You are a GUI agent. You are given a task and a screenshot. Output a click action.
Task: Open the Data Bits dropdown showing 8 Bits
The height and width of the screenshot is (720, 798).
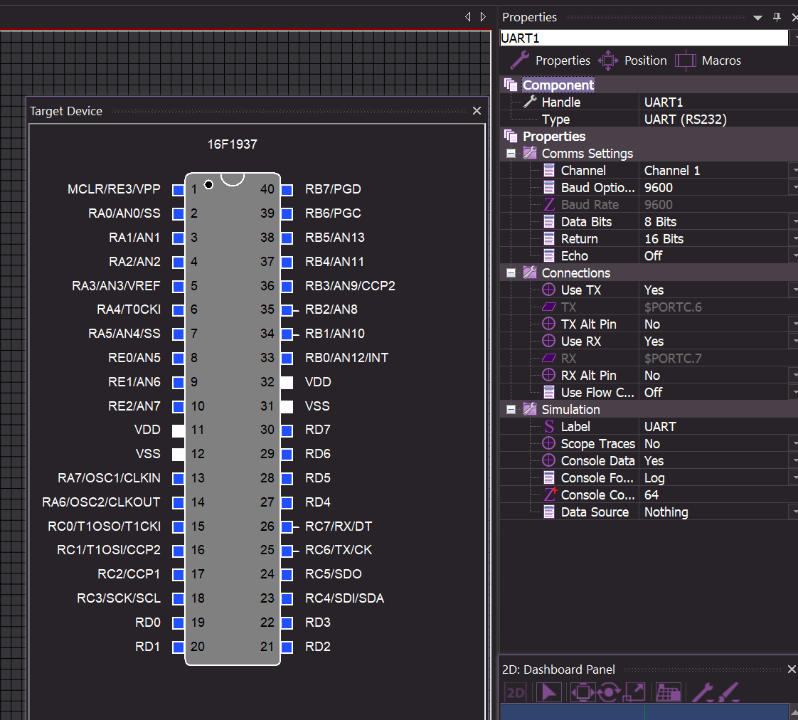[x=794, y=222]
